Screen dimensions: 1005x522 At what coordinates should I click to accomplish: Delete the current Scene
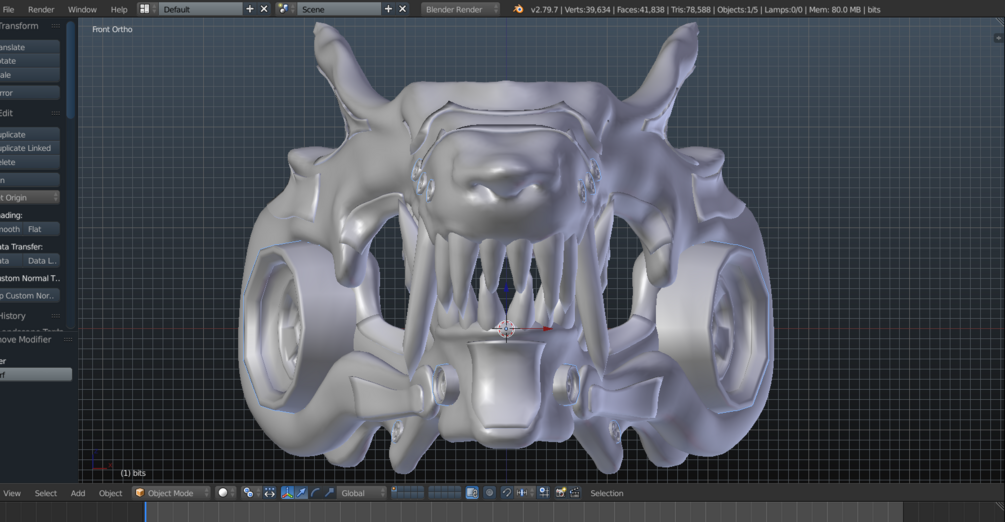click(x=403, y=9)
